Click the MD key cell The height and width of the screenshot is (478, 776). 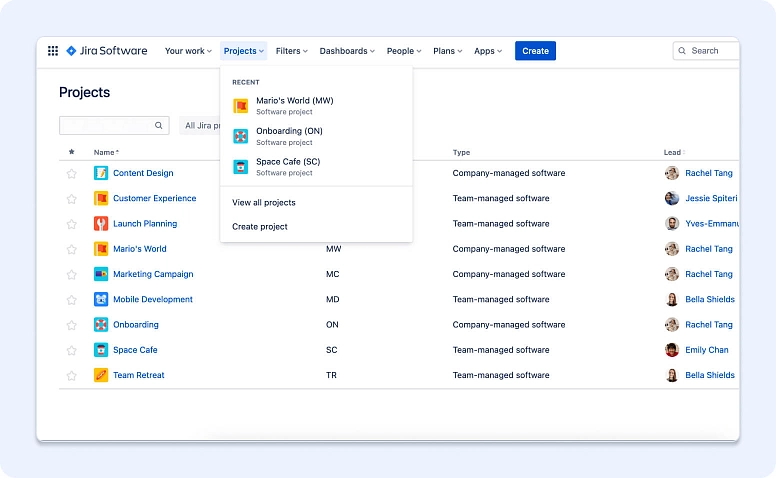[333, 299]
